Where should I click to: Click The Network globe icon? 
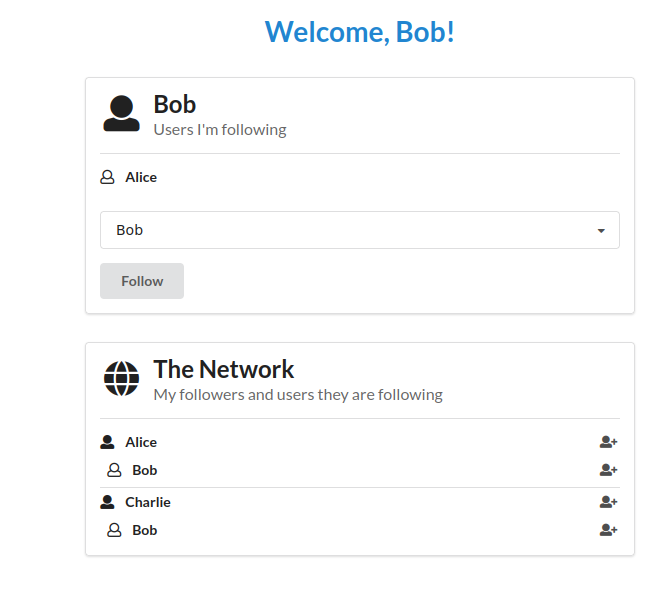click(x=121, y=378)
